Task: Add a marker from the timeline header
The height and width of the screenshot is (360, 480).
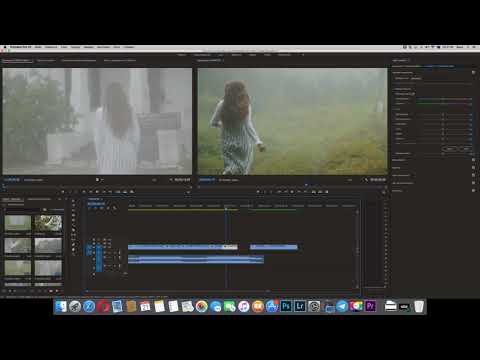Action: click(x=108, y=208)
